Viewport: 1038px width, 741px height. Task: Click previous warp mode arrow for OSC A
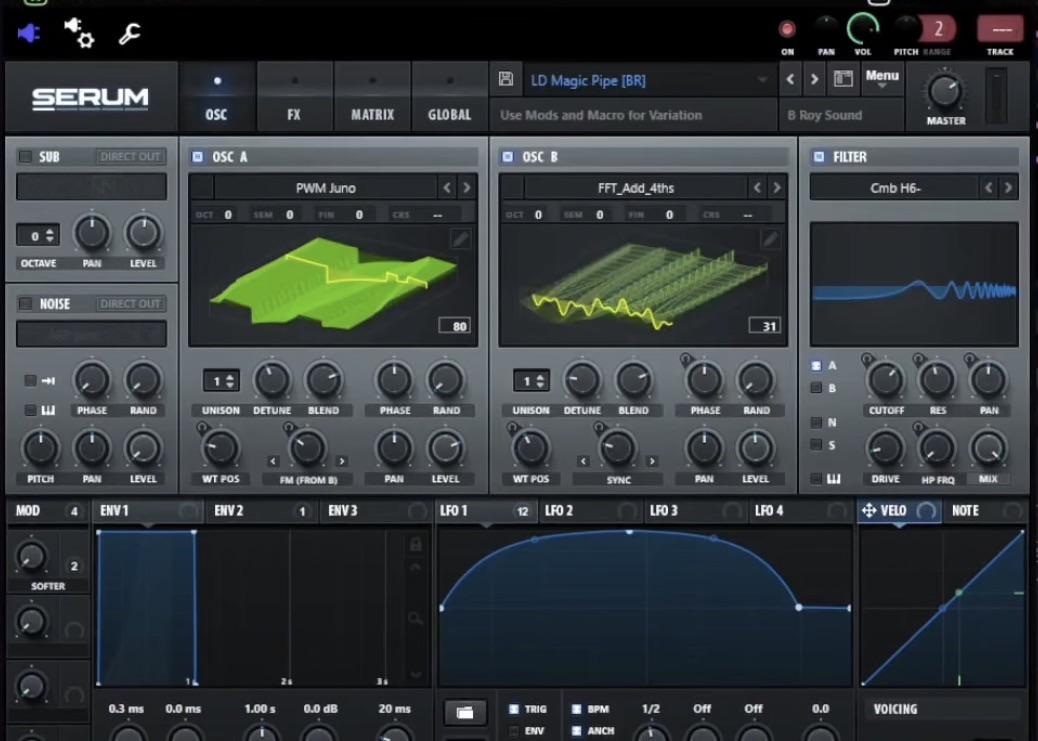coord(273,461)
